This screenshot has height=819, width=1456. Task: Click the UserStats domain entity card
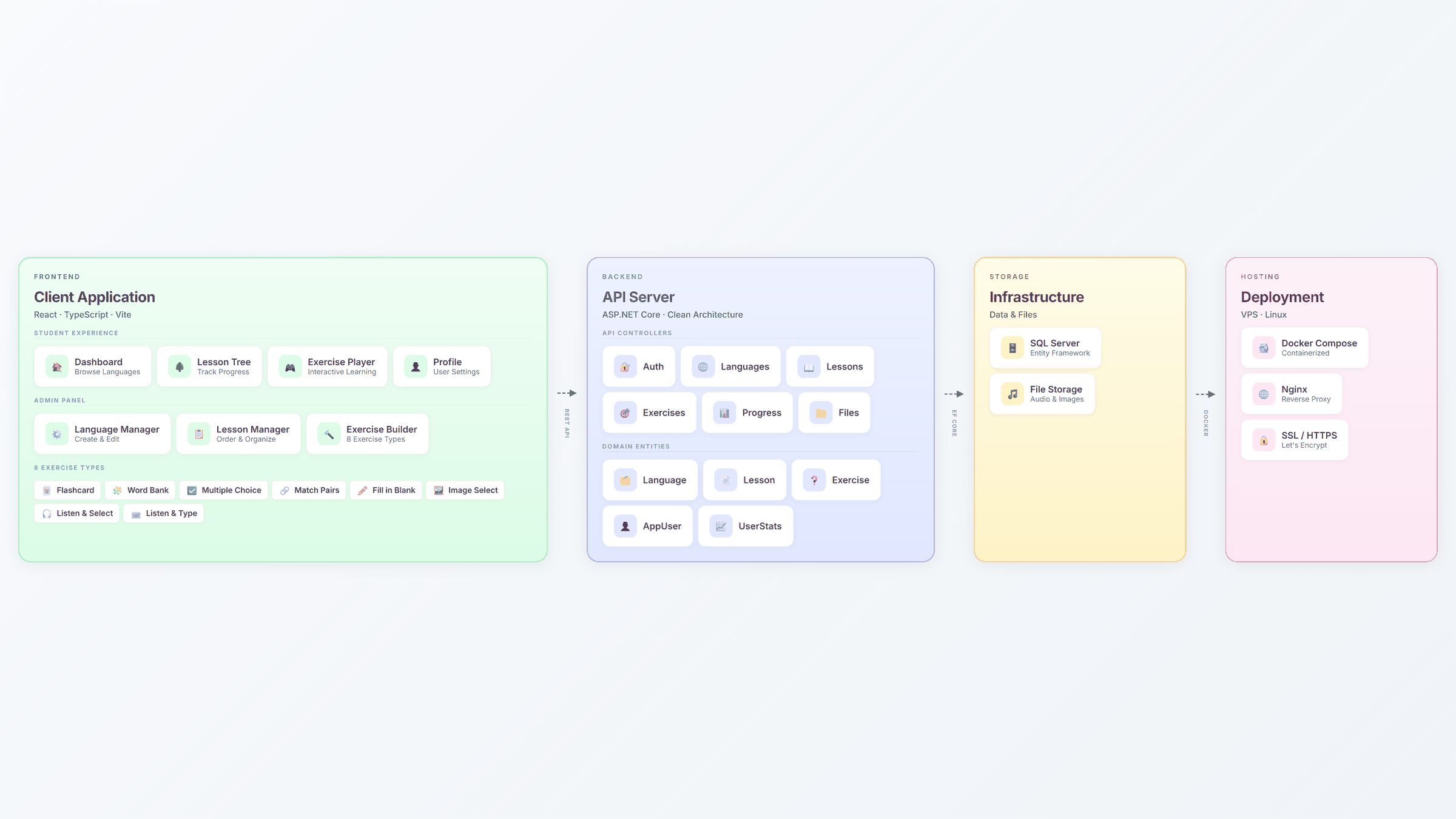click(x=746, y=526)
